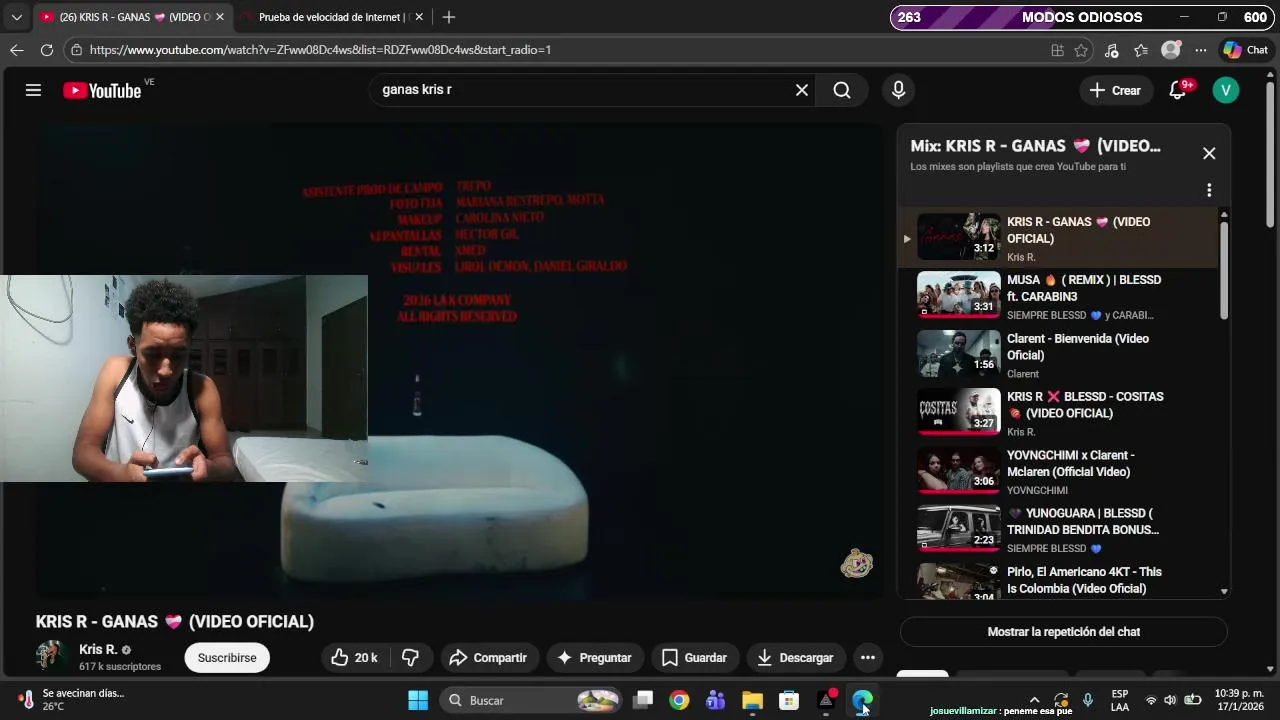Go back in the browser

[17, 50]
